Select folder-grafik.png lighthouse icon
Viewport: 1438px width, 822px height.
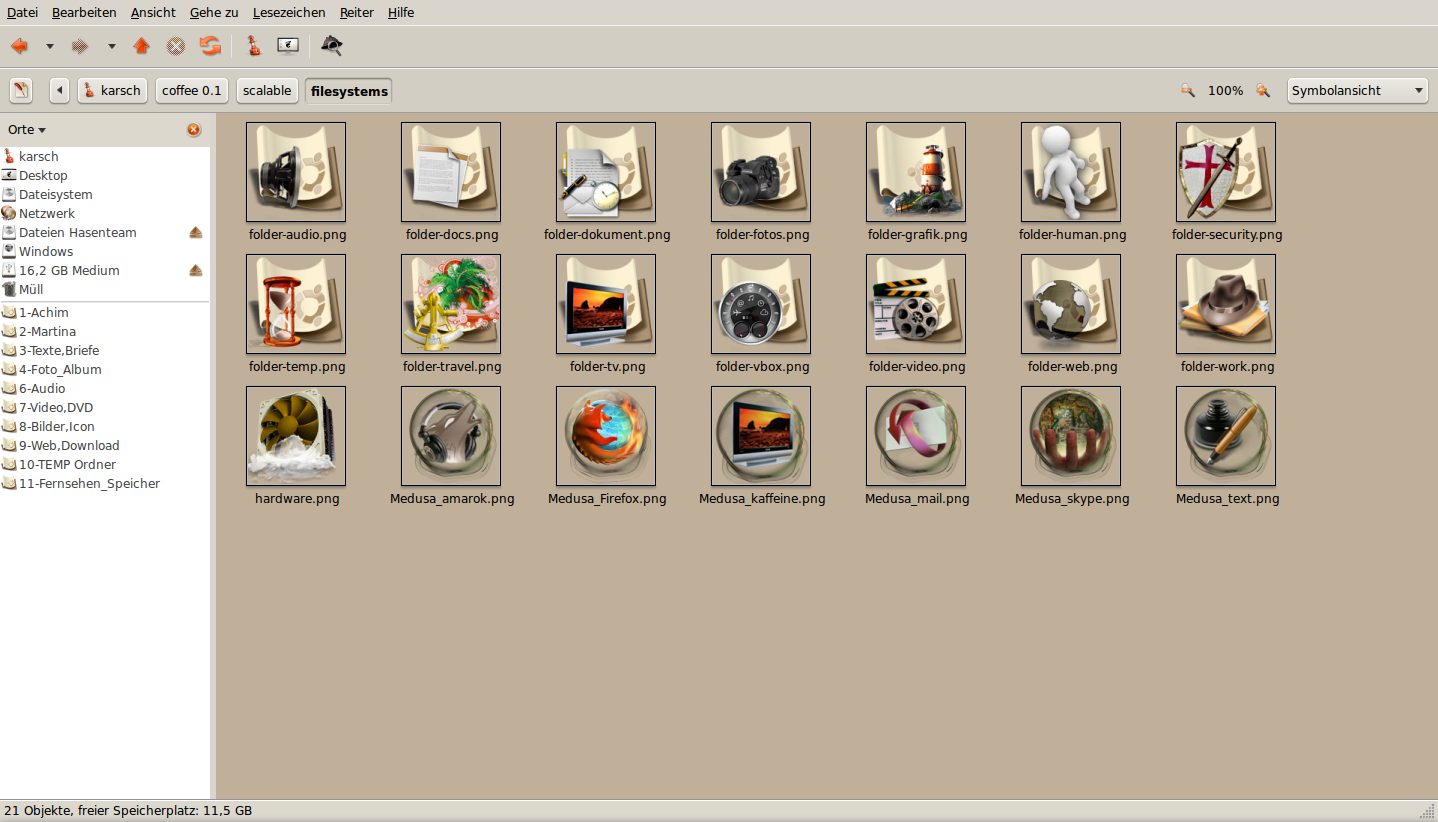pos(916,172)
